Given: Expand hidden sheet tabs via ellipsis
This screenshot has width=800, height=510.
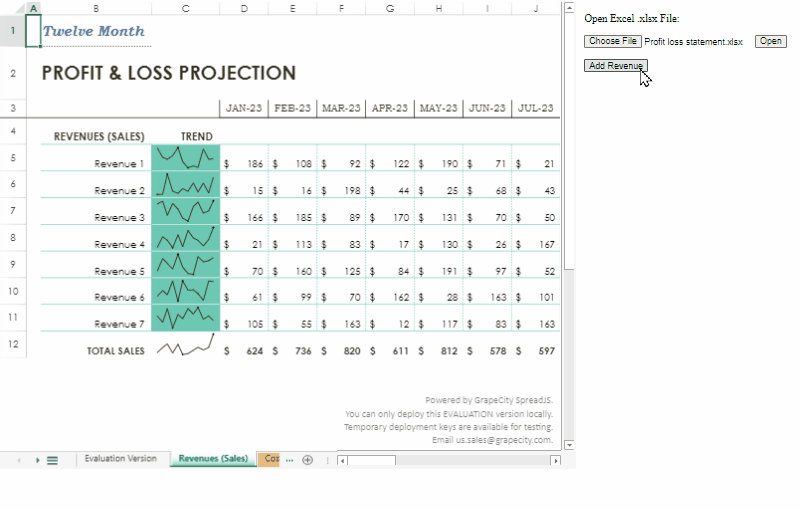Looking at the screenshot, I should [290, 459].
